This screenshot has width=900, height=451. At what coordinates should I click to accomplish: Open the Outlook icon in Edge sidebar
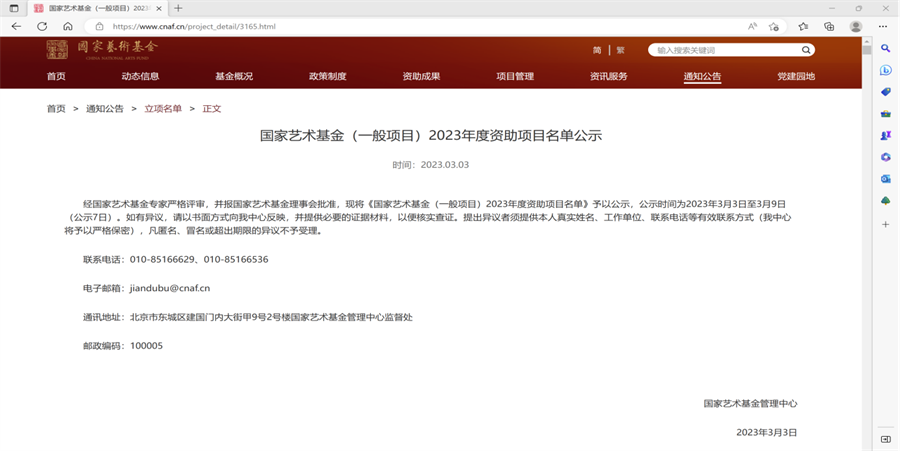(x=885, y=179)
